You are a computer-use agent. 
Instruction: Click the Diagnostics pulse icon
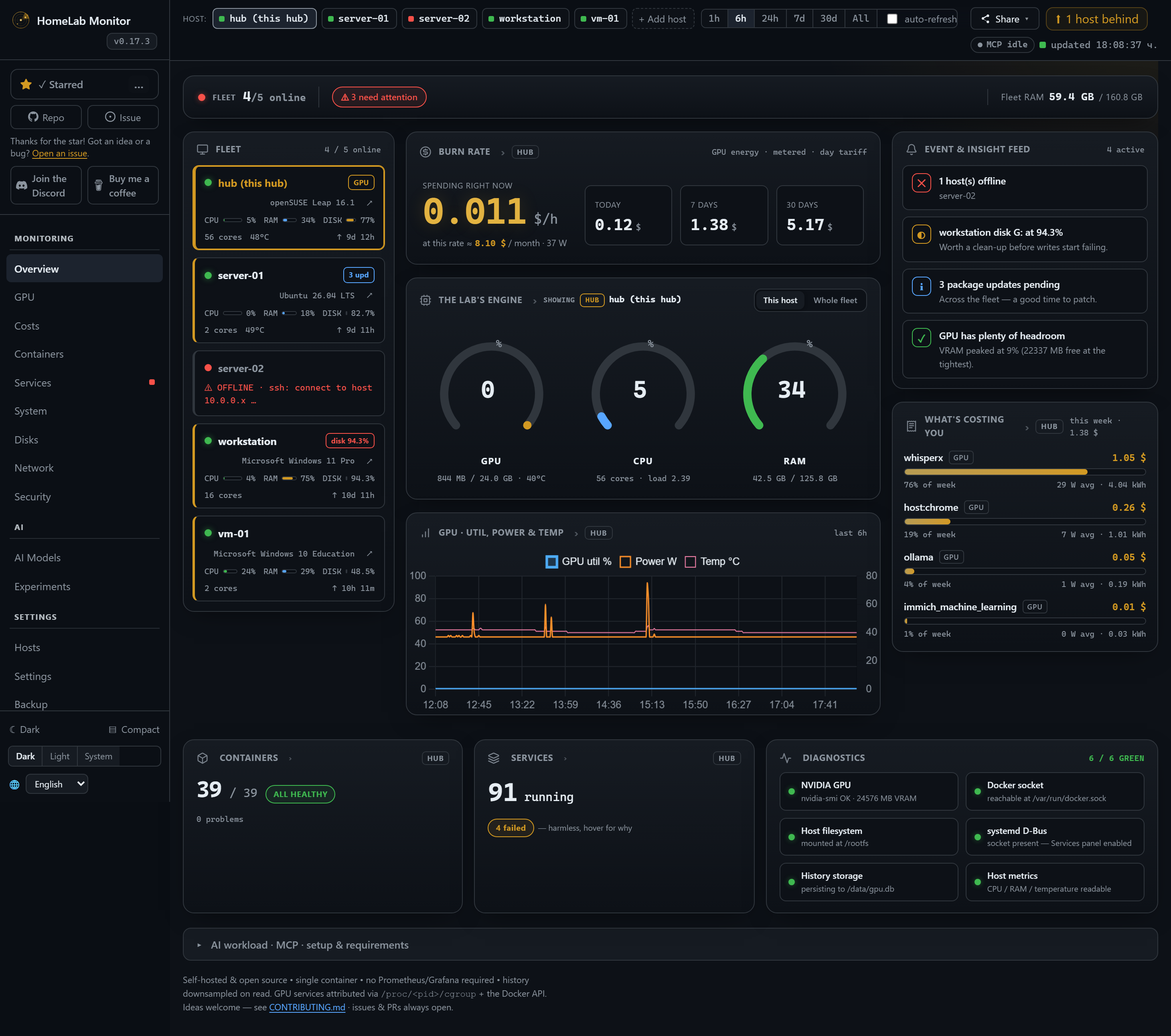786,758
